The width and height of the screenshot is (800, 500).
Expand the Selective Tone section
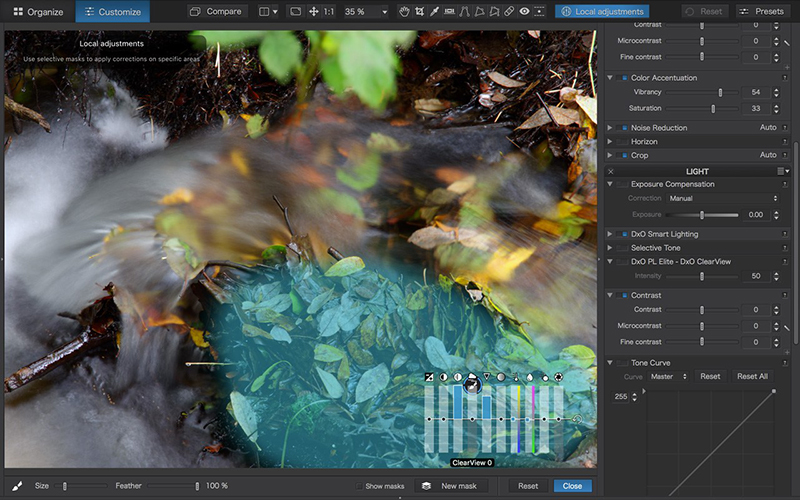(x=610, y=247)
